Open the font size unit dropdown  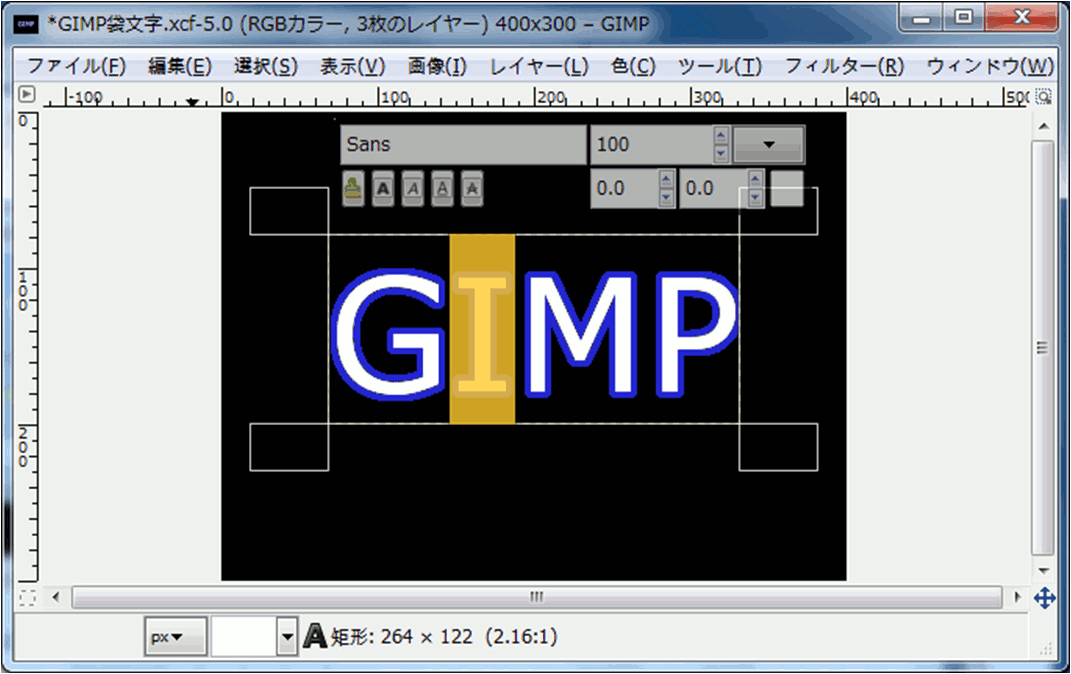pyautogui.click(x=768, y=144)
